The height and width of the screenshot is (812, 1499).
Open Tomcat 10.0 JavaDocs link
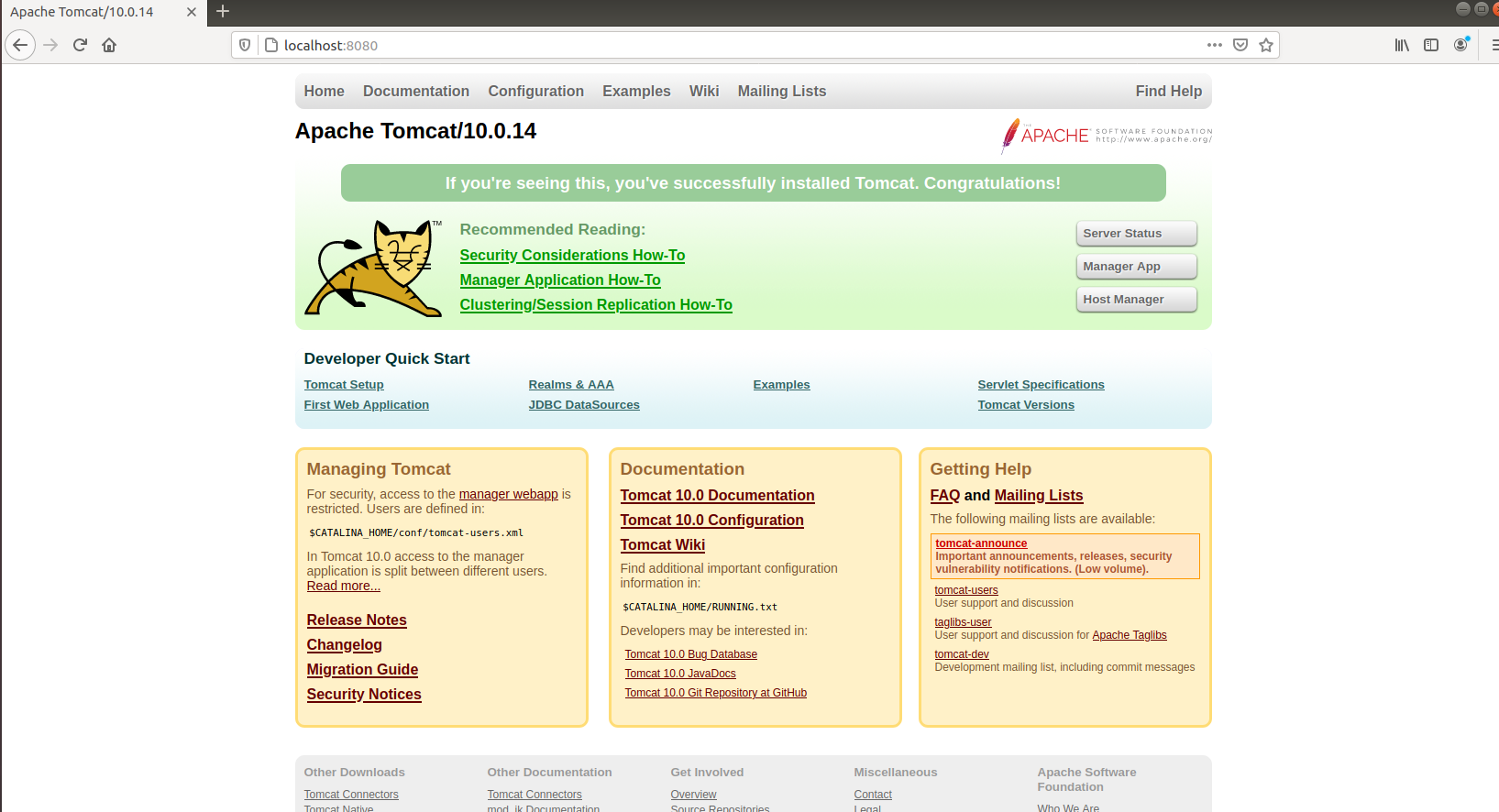tap(680, 674)
